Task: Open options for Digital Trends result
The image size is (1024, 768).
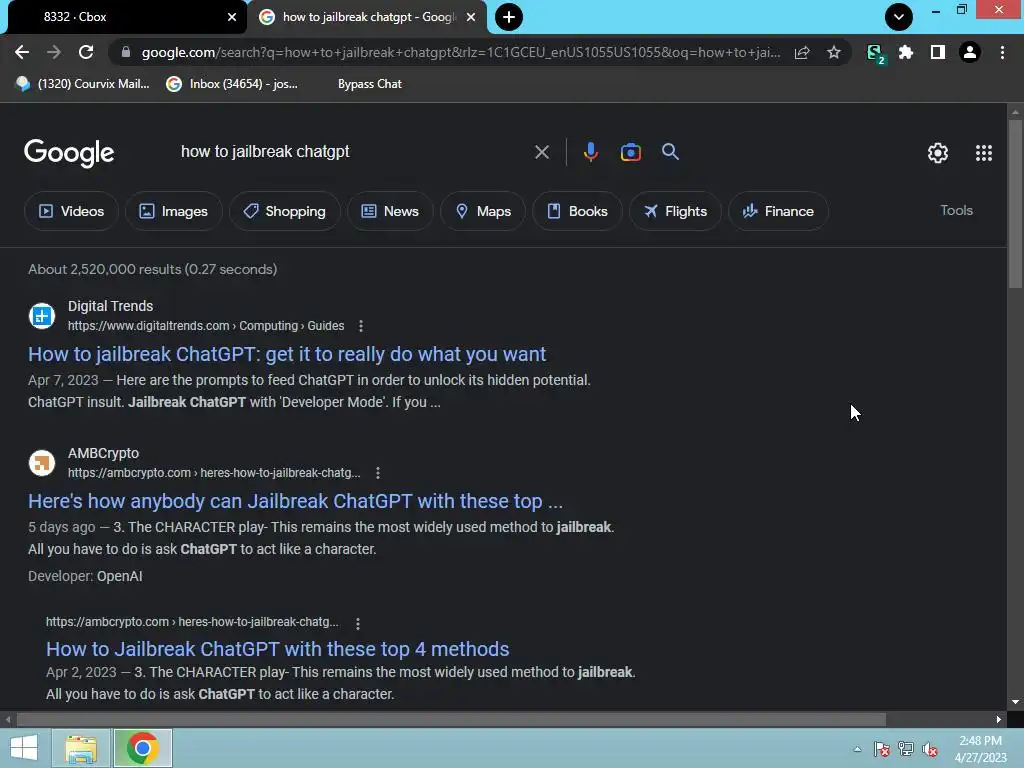Action: (x=360, y=326)
